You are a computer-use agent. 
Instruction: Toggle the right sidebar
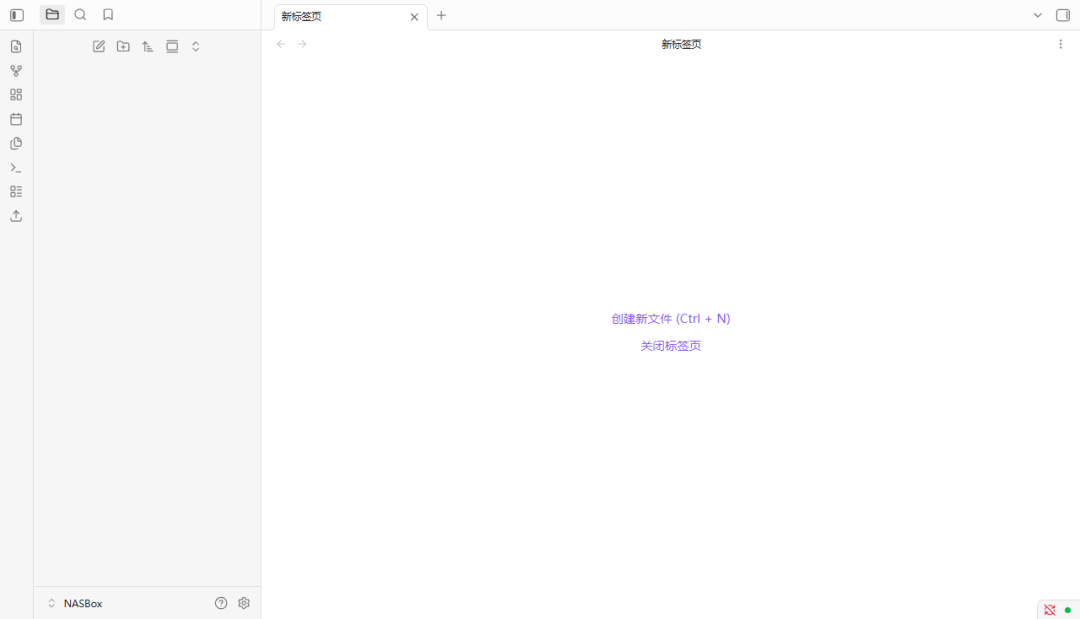(x=1063, y=15)
